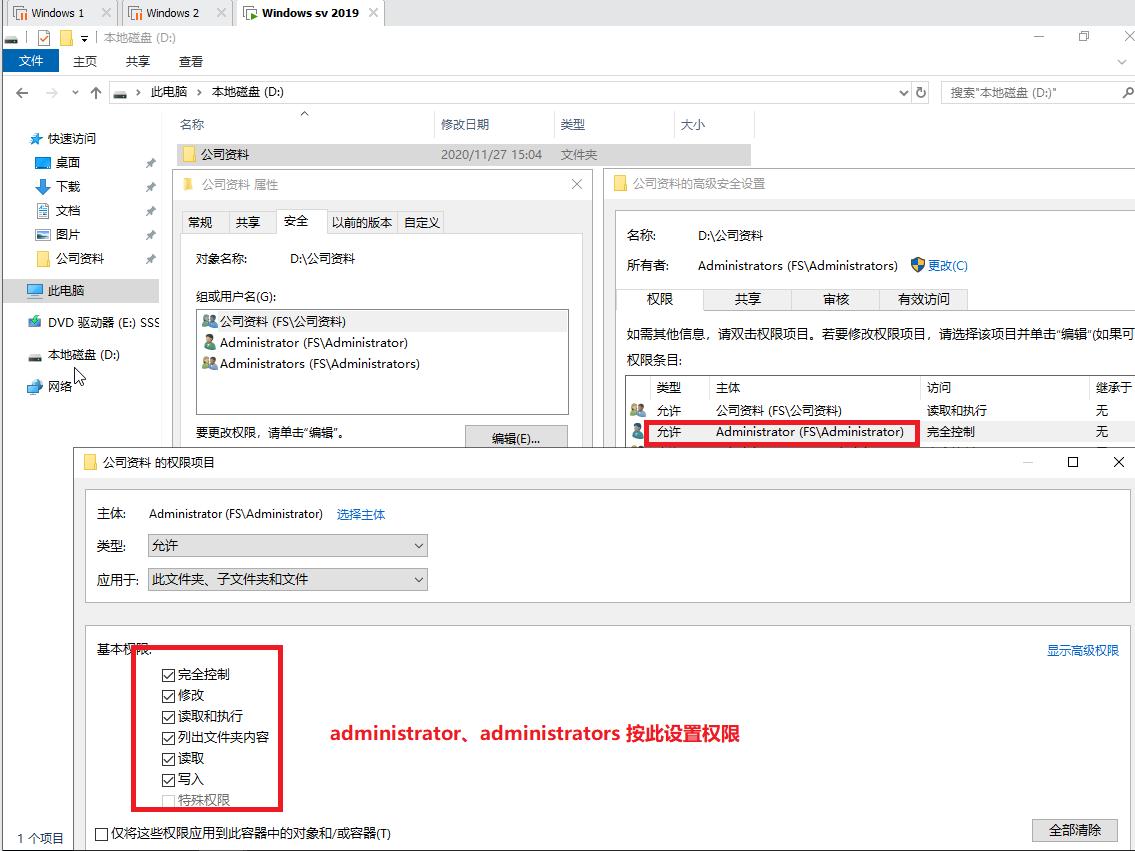Click the 显示高级权限 link

(x=1081, y=649)
